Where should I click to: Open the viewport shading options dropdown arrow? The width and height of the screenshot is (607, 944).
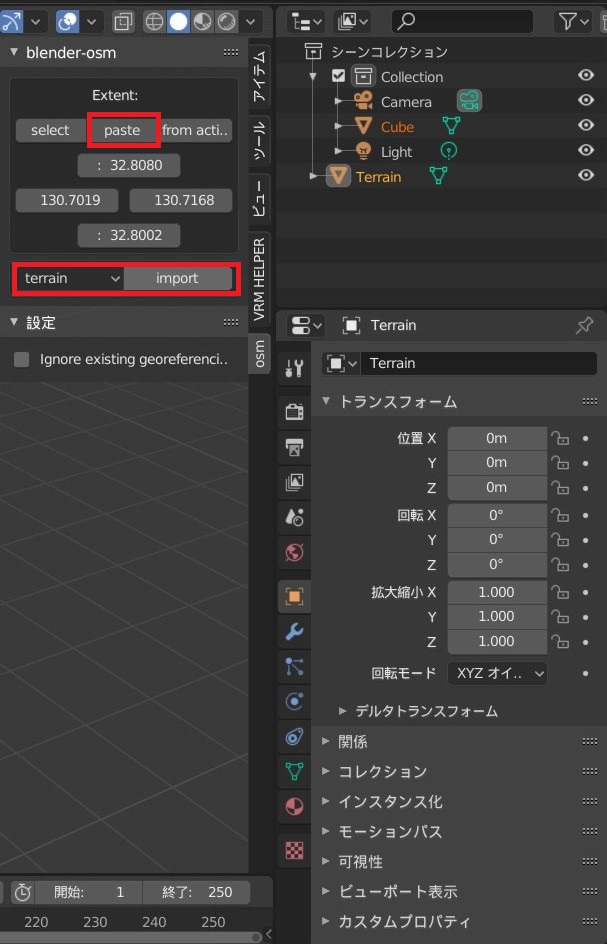point(251,22)
